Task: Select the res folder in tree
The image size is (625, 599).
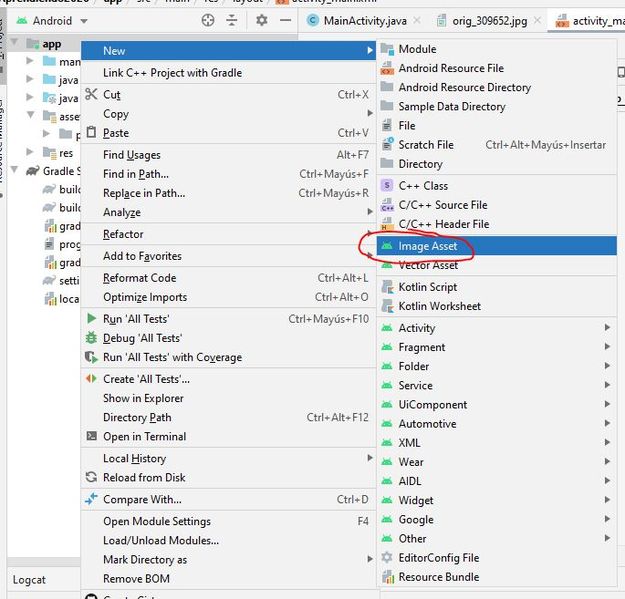Action: [x=66, y=153]
